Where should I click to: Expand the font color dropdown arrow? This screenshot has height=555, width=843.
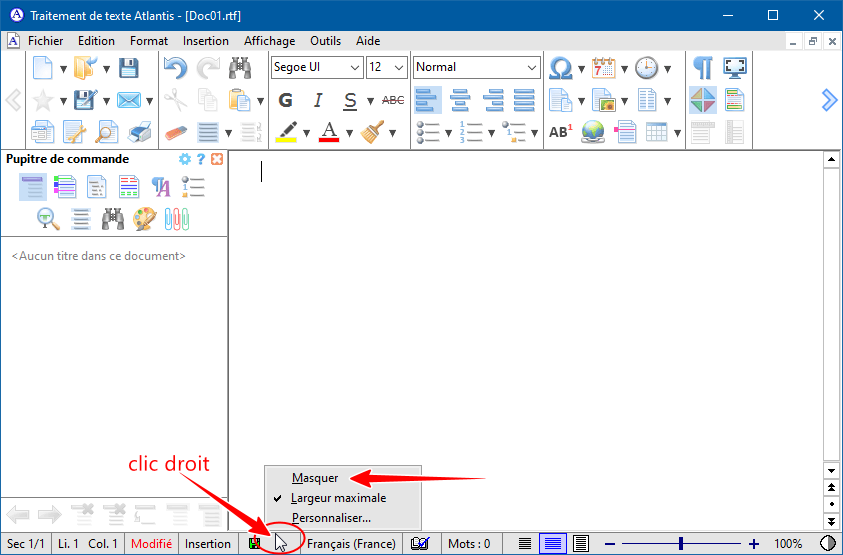349,133
